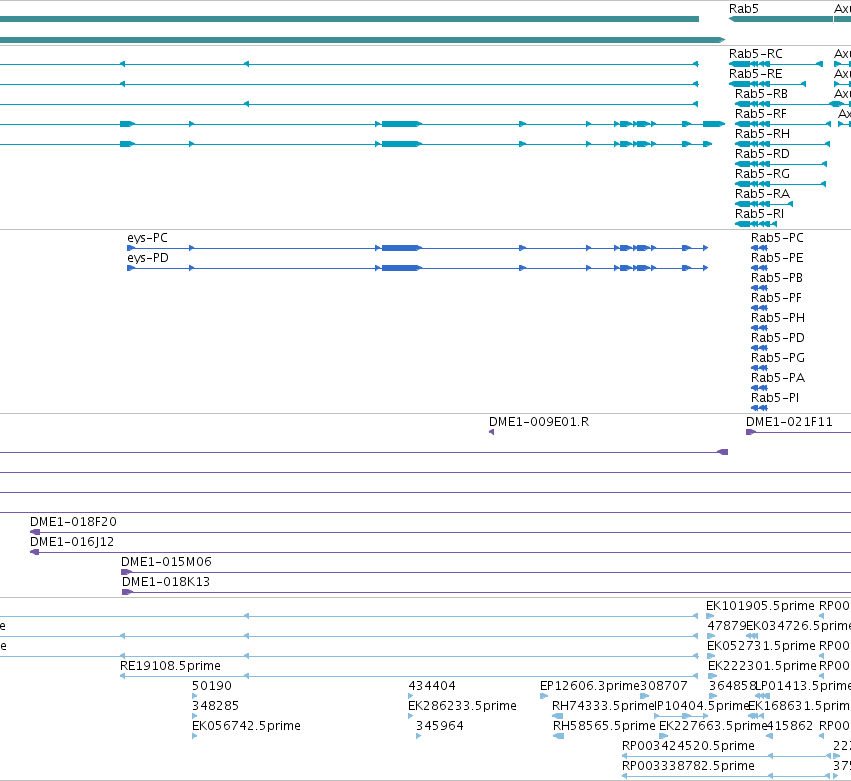Select the Rab5-PE protein label
851x781 pixels.
[777, 258]
